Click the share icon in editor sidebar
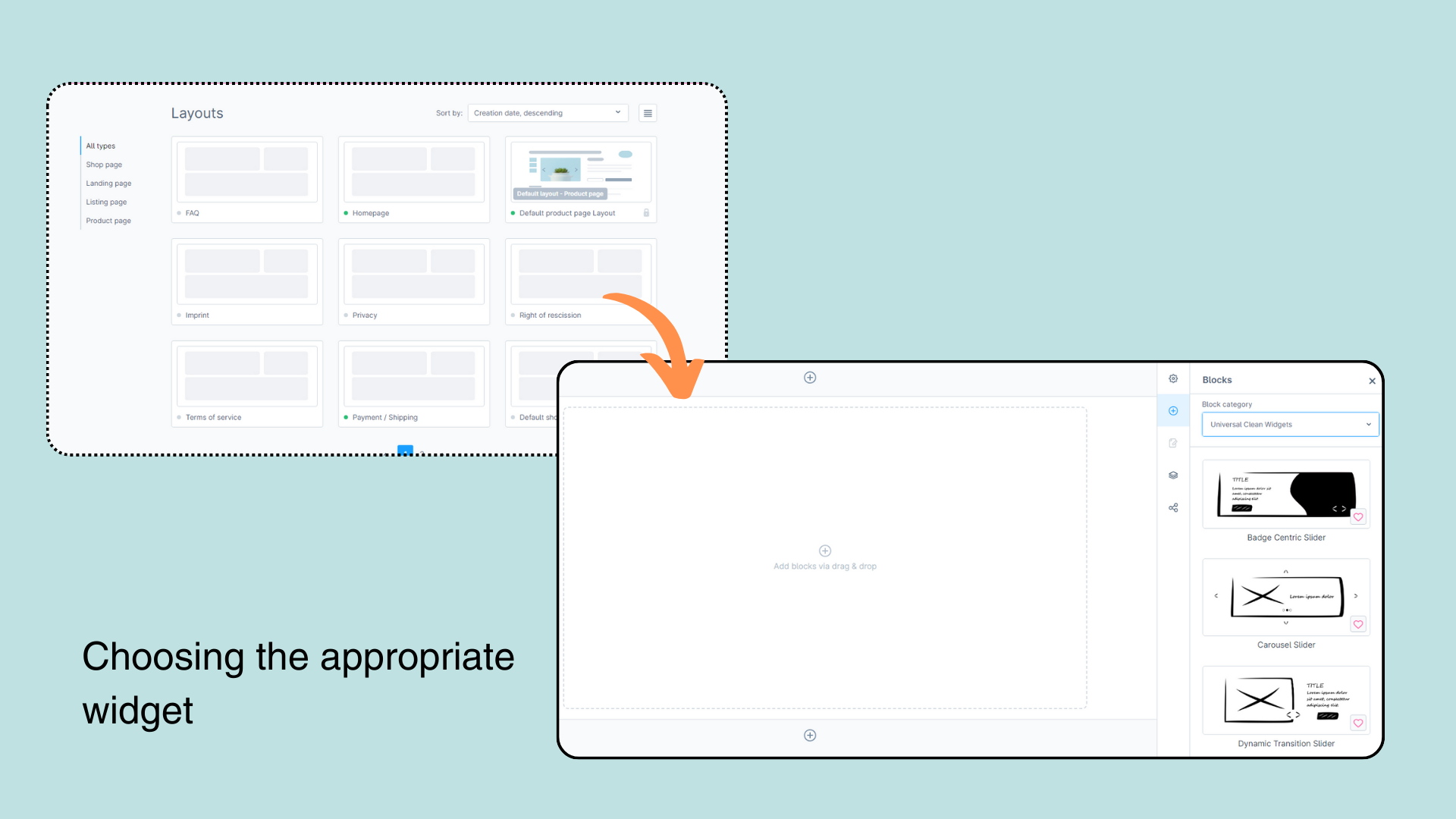This screenshot has height=819, width=1456. point(1174,507)
